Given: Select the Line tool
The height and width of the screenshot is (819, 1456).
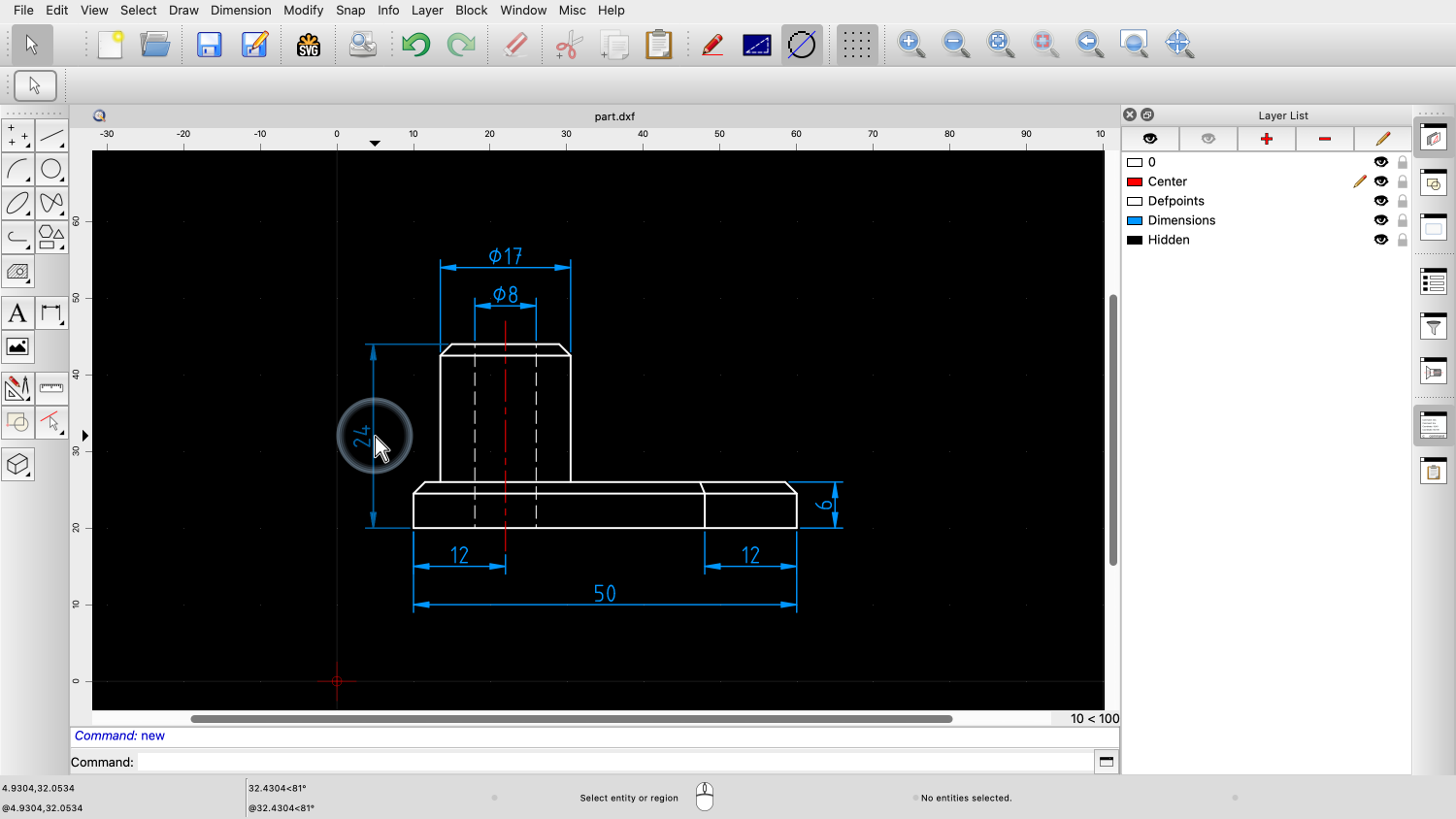Looking at the screenshot, I should 52,135.
